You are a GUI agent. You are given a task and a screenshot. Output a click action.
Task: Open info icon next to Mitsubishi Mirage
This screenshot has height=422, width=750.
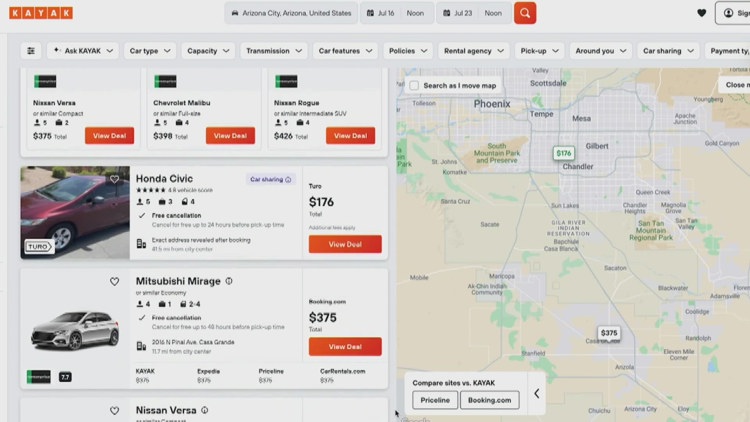229,281
